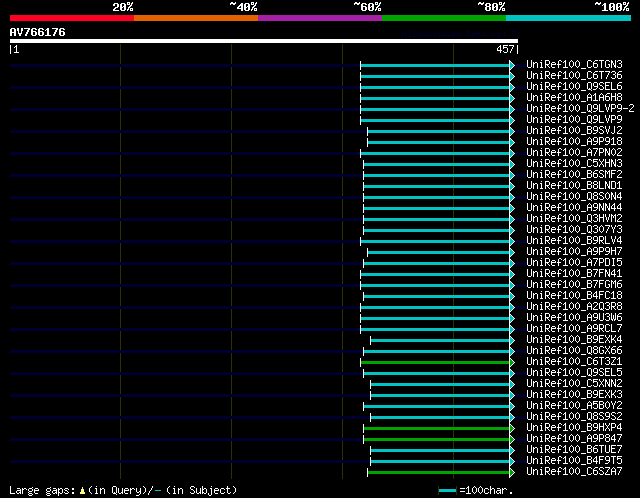Select the UniRef100_C6T736 label
The height and width of the screenshot is (498, 640).
coord(574,76)
